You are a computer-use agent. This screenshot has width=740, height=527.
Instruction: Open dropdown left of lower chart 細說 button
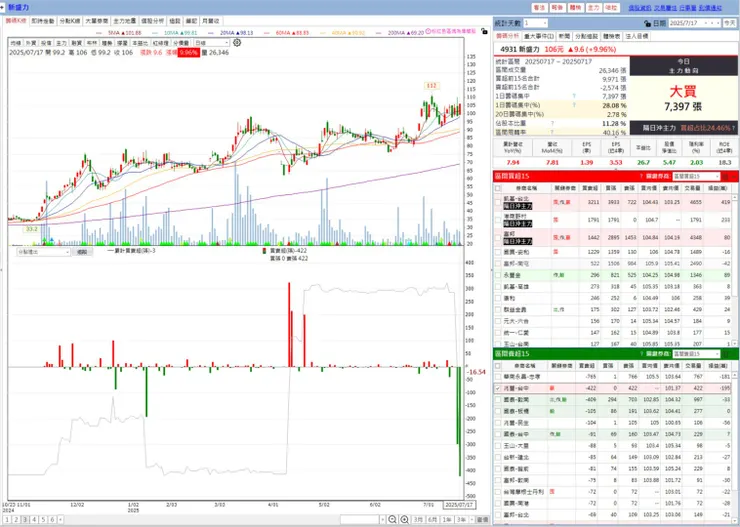(x=43, y=252)
